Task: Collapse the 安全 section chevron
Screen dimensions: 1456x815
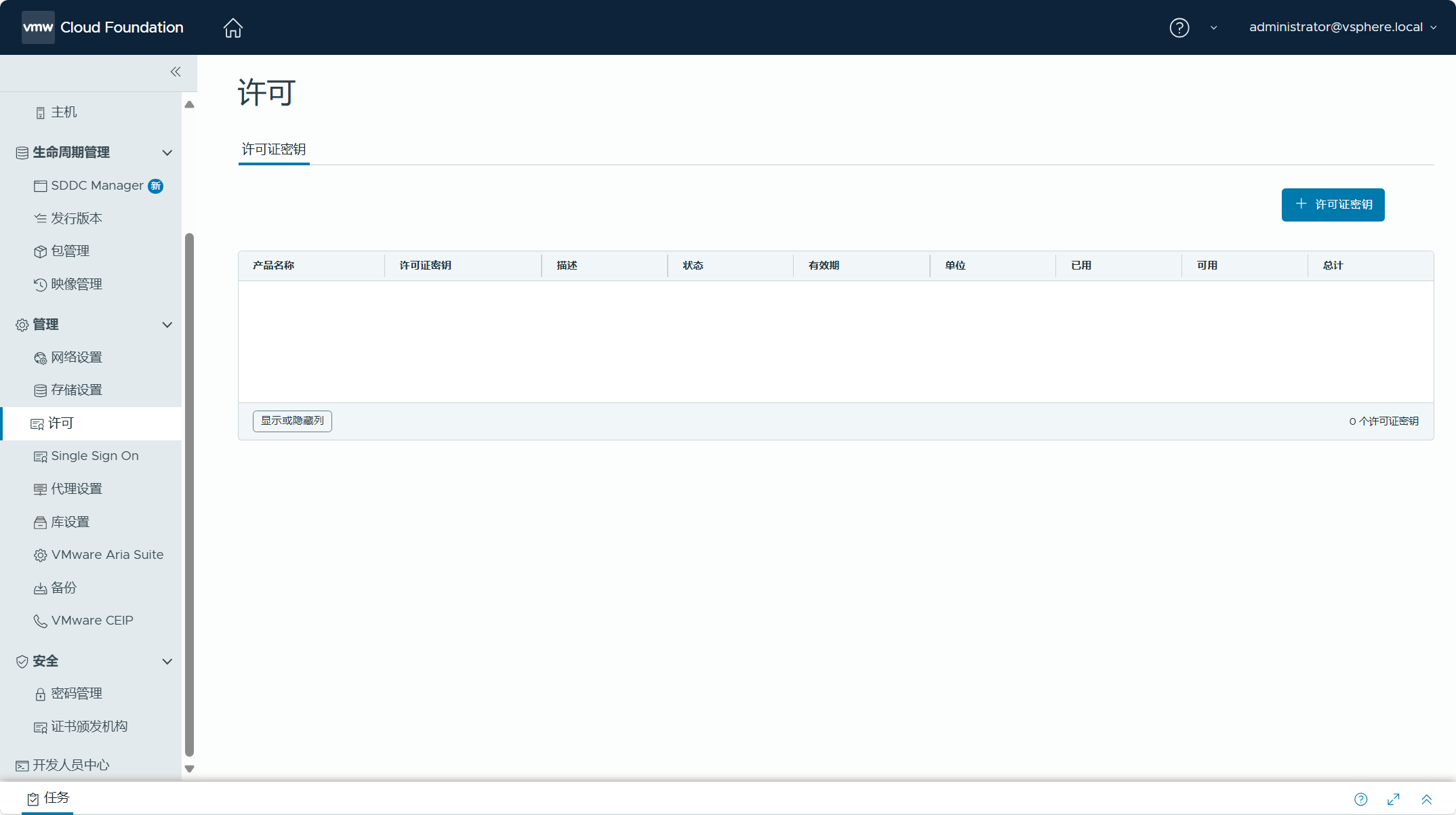Action: (x=167, y=662)
